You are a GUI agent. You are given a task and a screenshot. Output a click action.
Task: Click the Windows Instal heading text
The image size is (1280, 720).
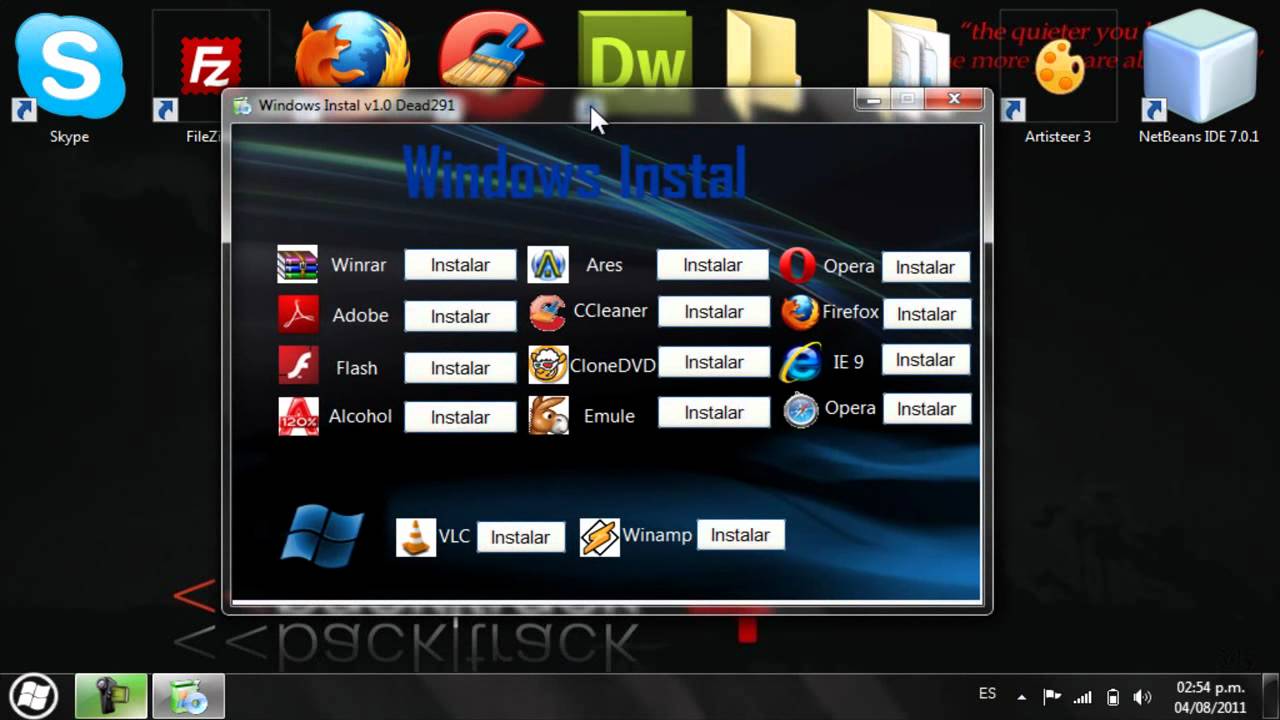(575, 172)
